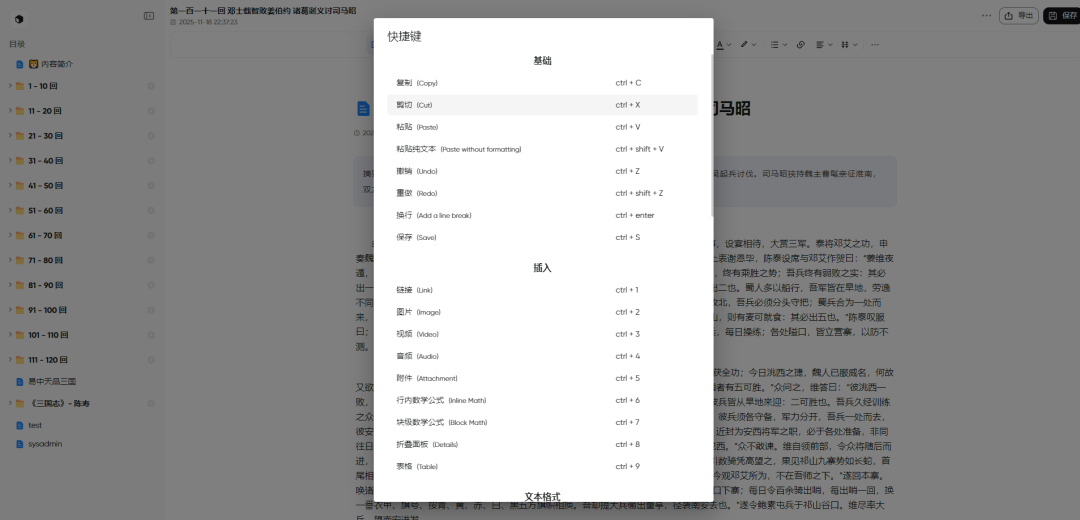Open more options next to export button

tap(987, 15)
